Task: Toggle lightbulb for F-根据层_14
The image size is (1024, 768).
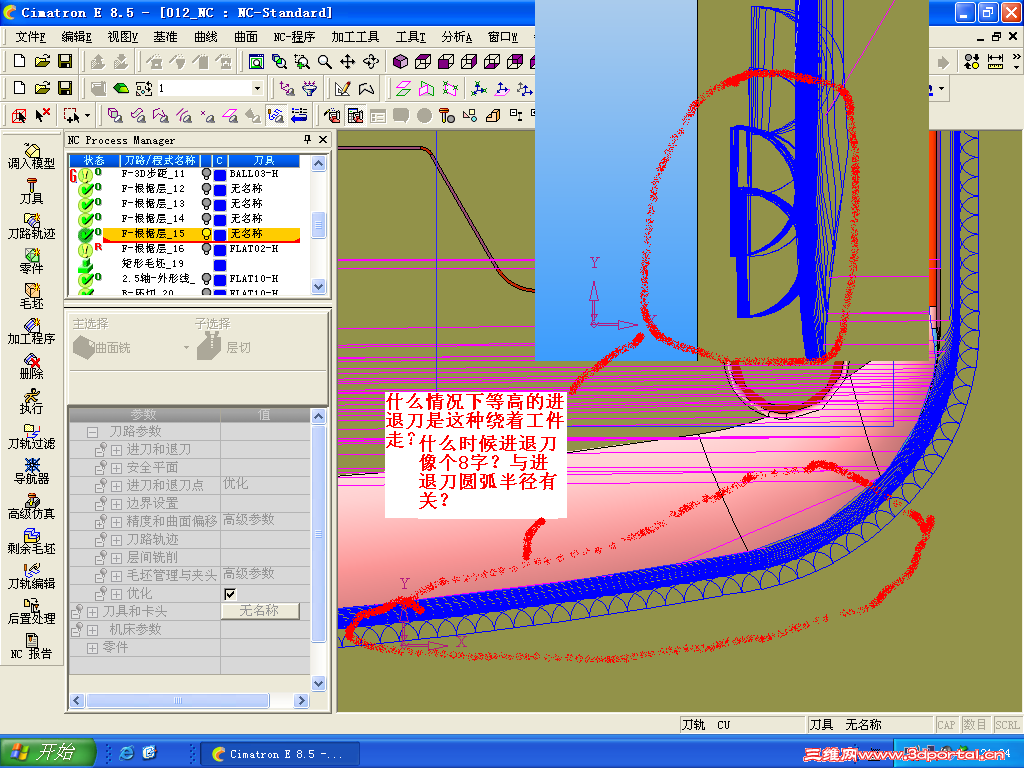Action: 206,219
